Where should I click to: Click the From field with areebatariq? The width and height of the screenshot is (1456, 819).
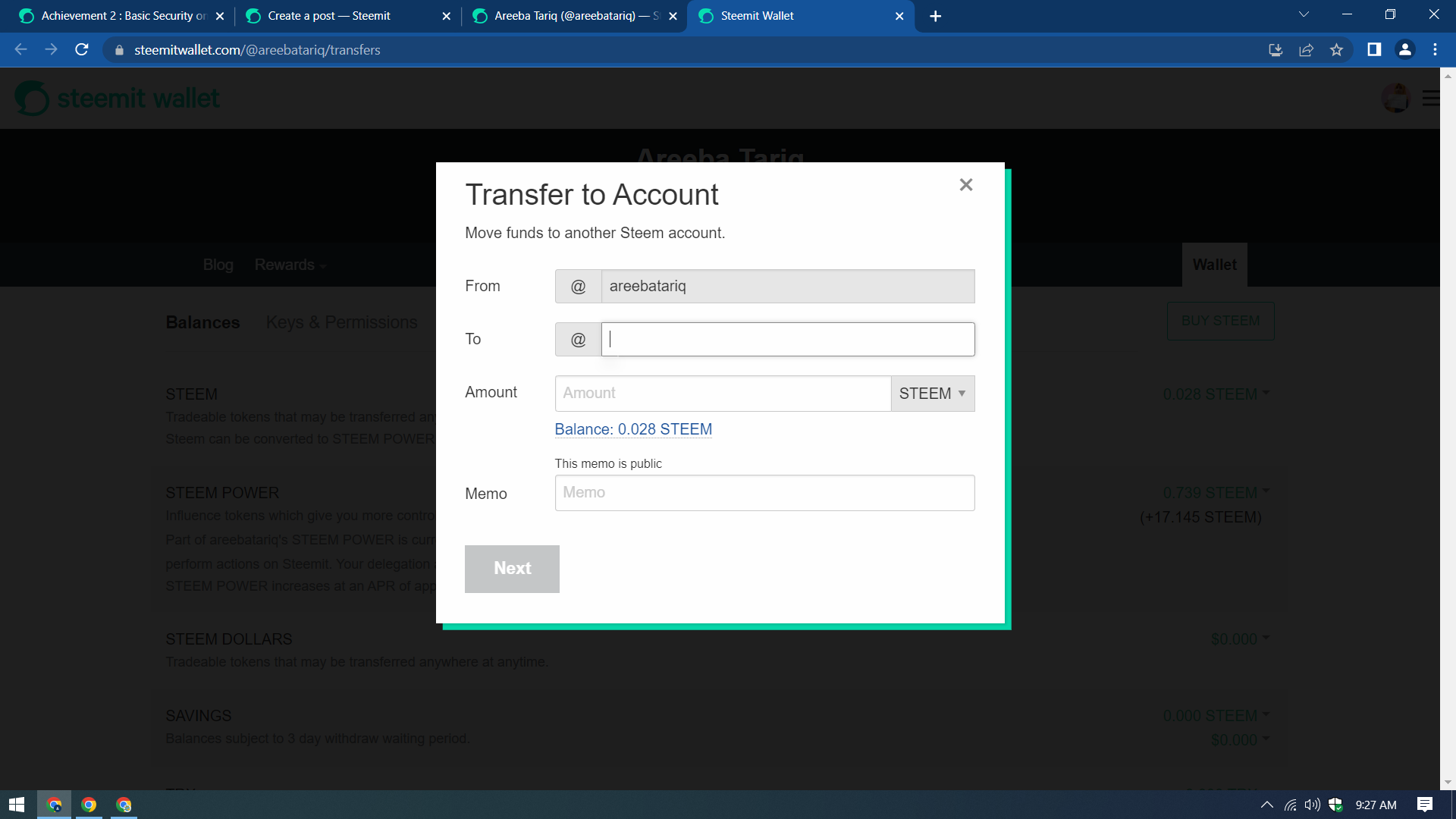pos(788,286)
